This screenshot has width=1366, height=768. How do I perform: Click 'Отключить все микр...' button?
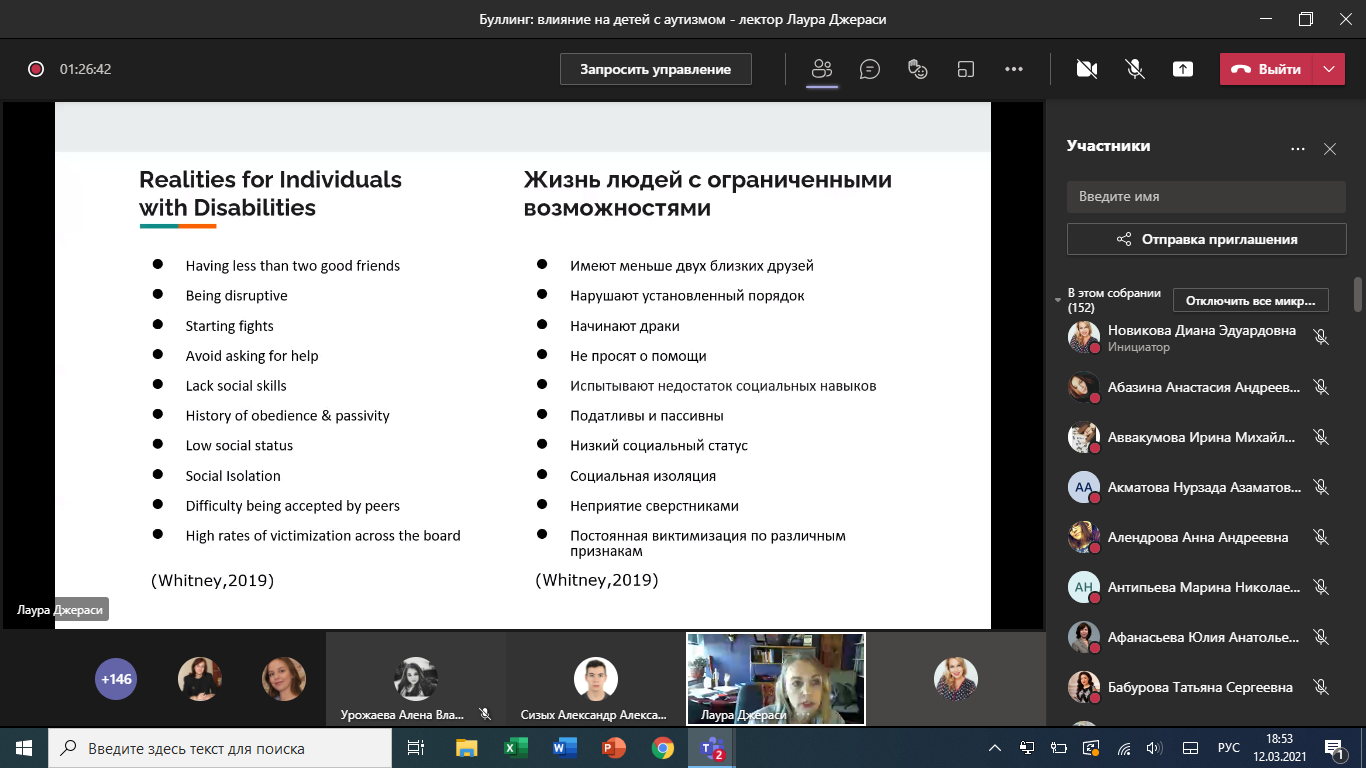click(1250, 300)
